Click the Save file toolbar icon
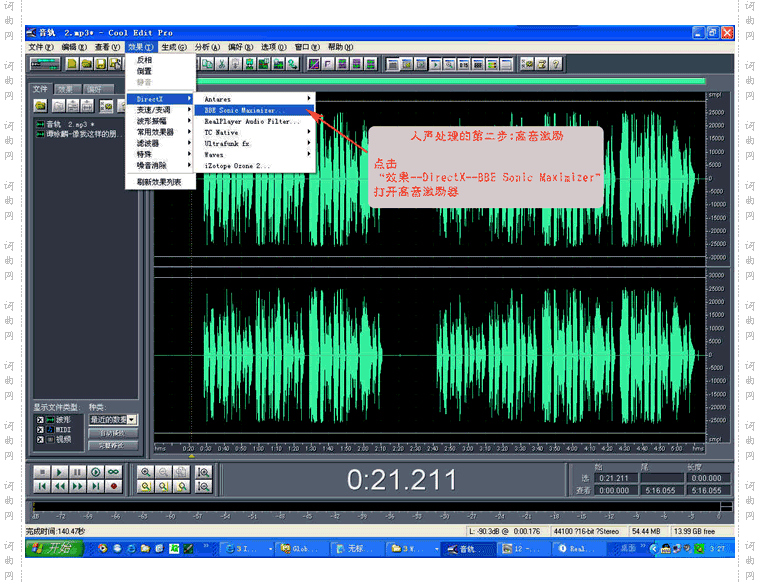Image resolution: width=760 pixels, height=583 pixels. 100,64
